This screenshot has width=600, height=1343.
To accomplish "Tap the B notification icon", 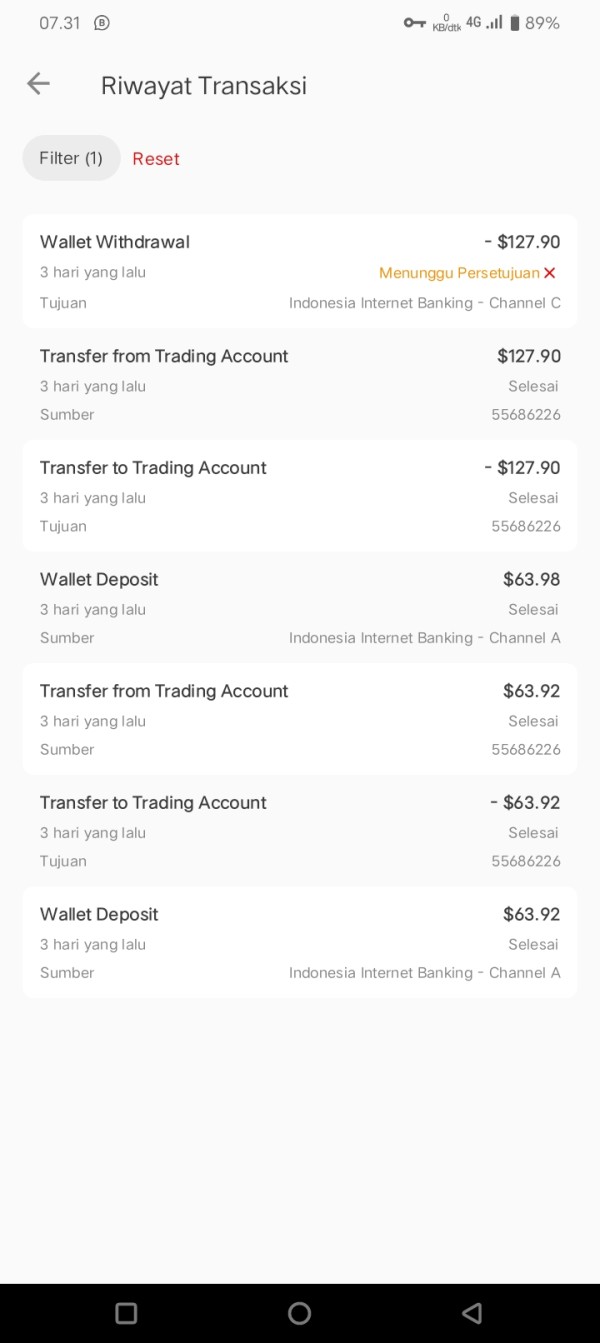I will point(102,23).
